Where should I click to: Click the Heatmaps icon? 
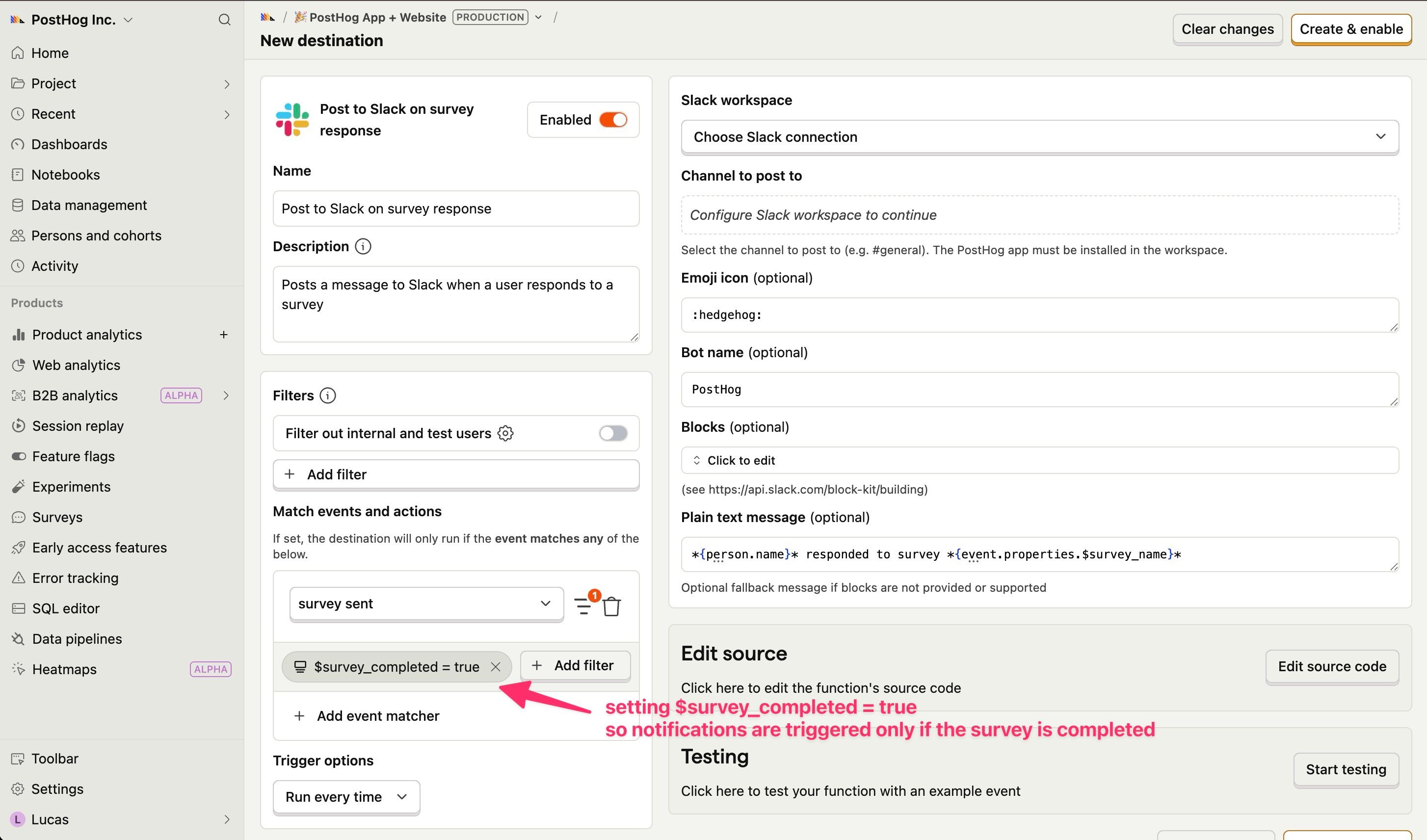18,669
